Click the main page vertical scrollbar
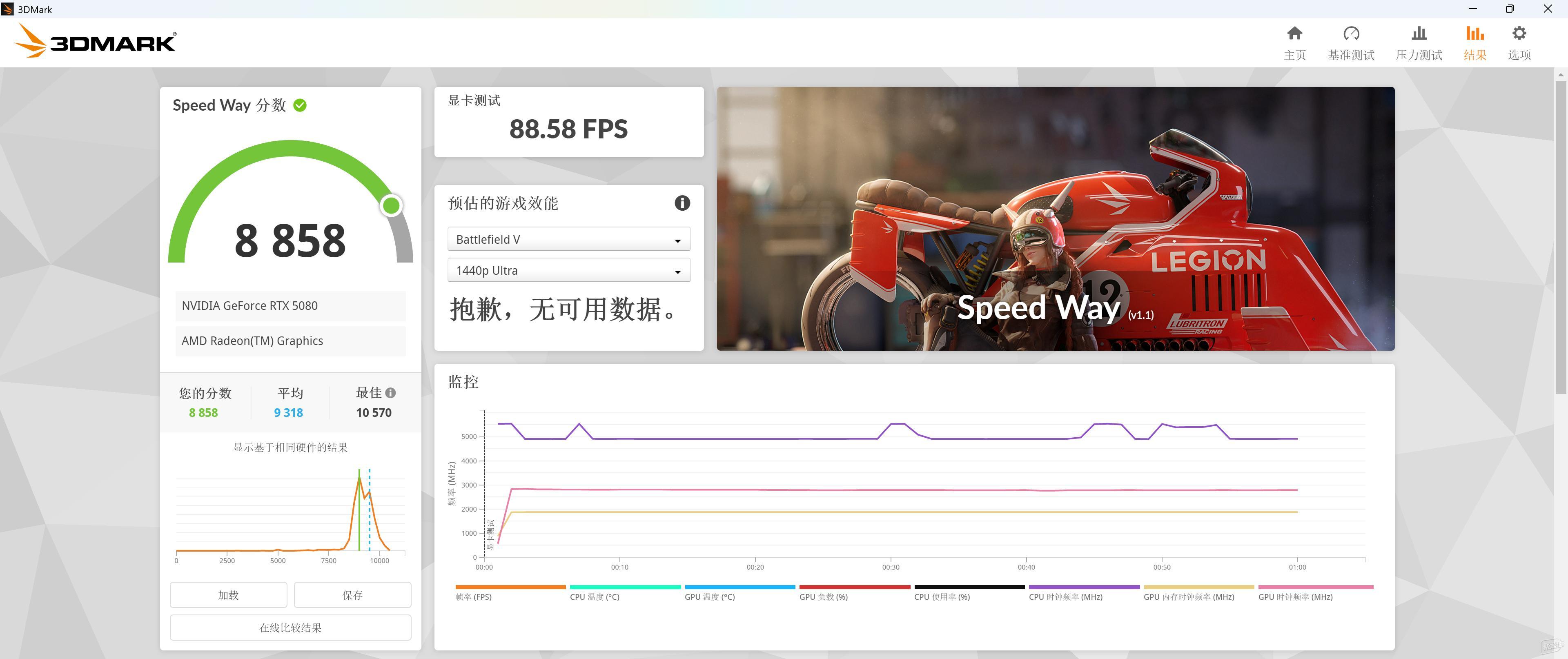This screenshot has width=1568, height=659. 1561,237
